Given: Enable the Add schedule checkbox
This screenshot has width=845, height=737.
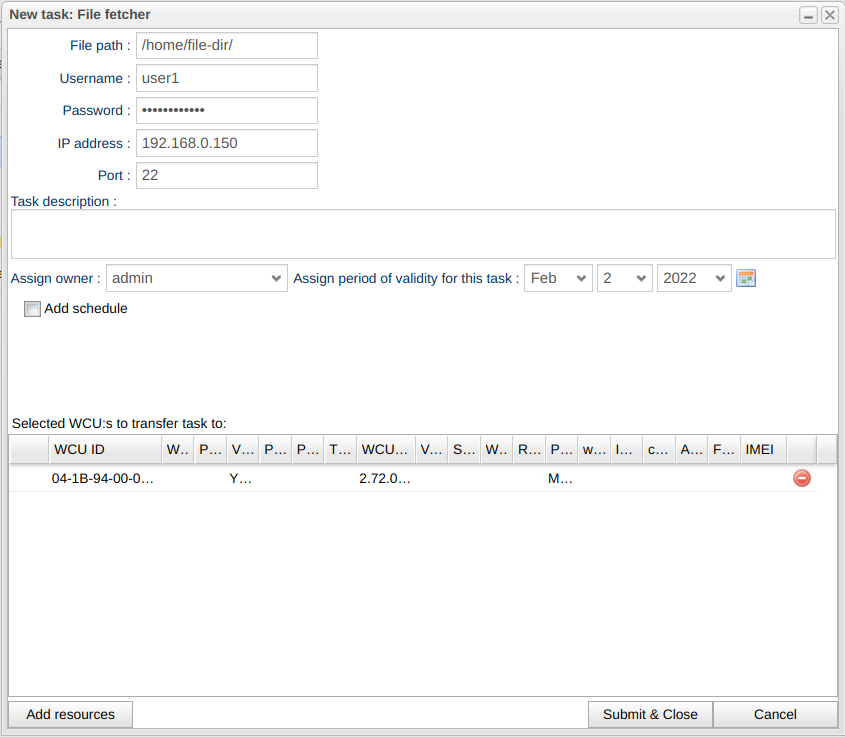Looking at the screenshot, I should (x=33, y=309).
